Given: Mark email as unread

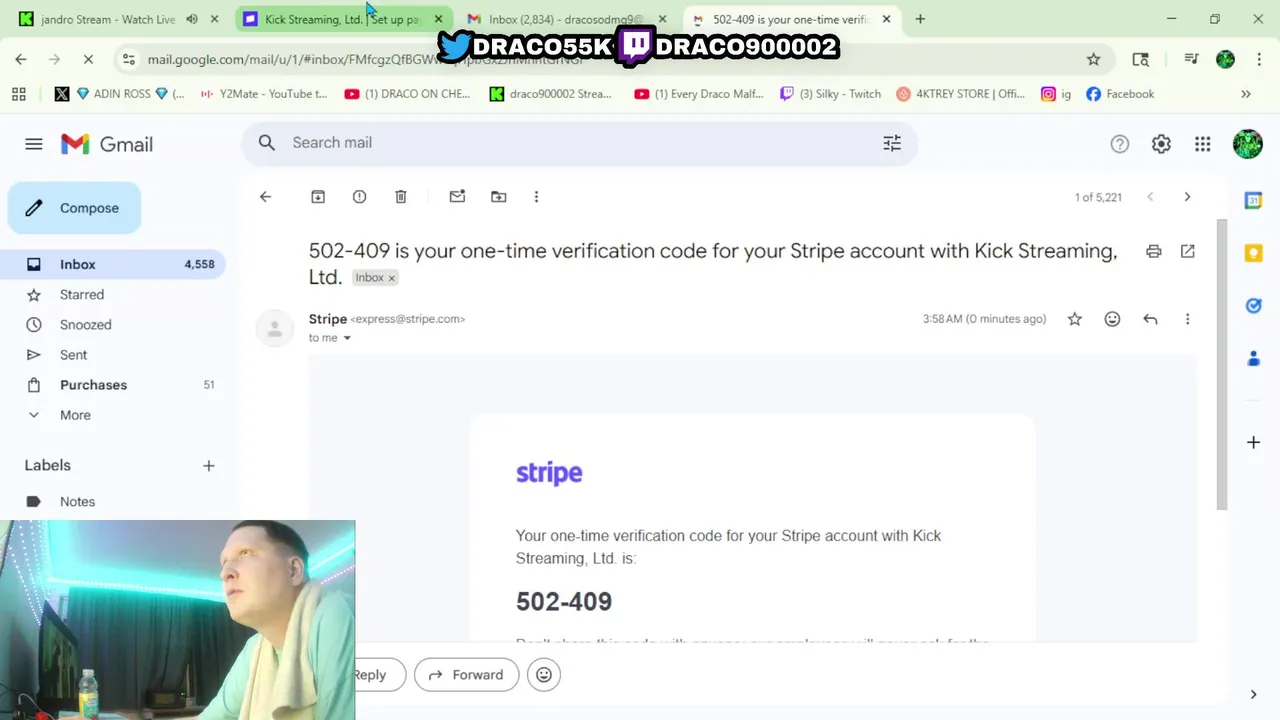Looking at the screenshot, I should [x=457, y=197].
